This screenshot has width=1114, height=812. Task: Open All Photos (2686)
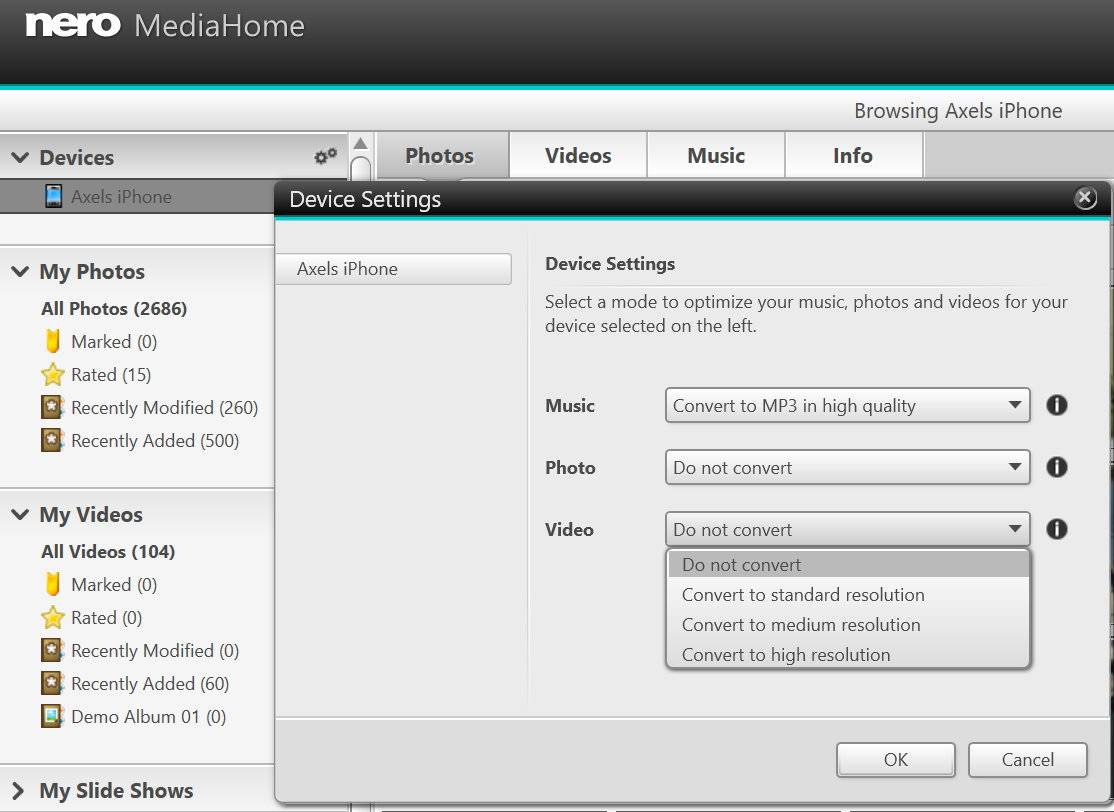(x=114, y=308)
